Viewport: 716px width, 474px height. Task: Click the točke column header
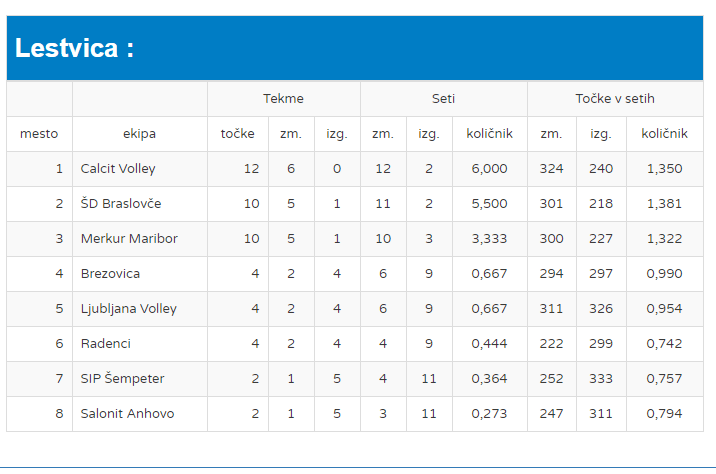[x=238, y=133]
